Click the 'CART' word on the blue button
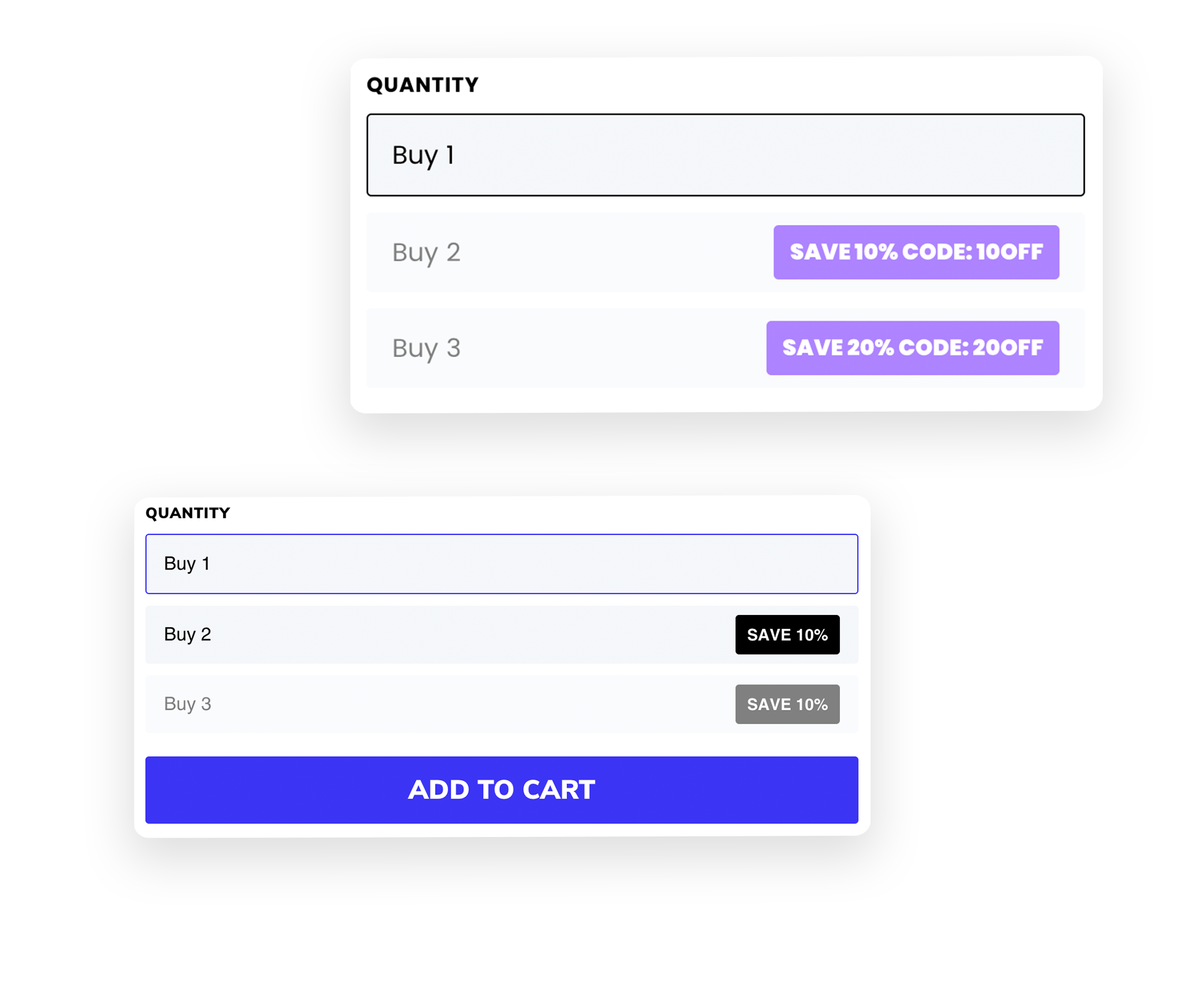Image resolution: width=1200 pixels, height=987 pixels. pyautogui.click(x=551, y=790)
